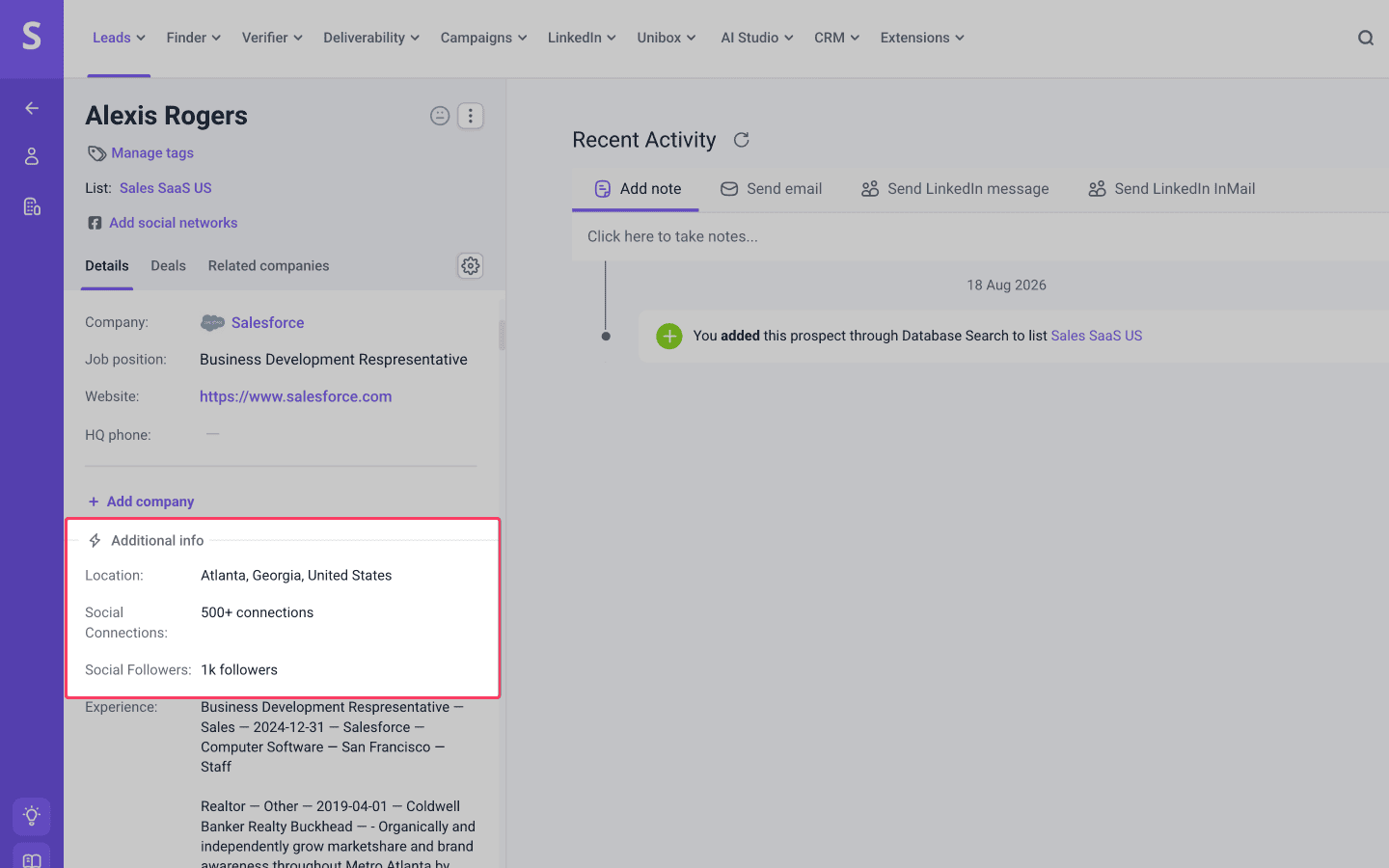Open the salesforce.com website link
Viewport: 1389px width, 868px height.
point(295,396)
